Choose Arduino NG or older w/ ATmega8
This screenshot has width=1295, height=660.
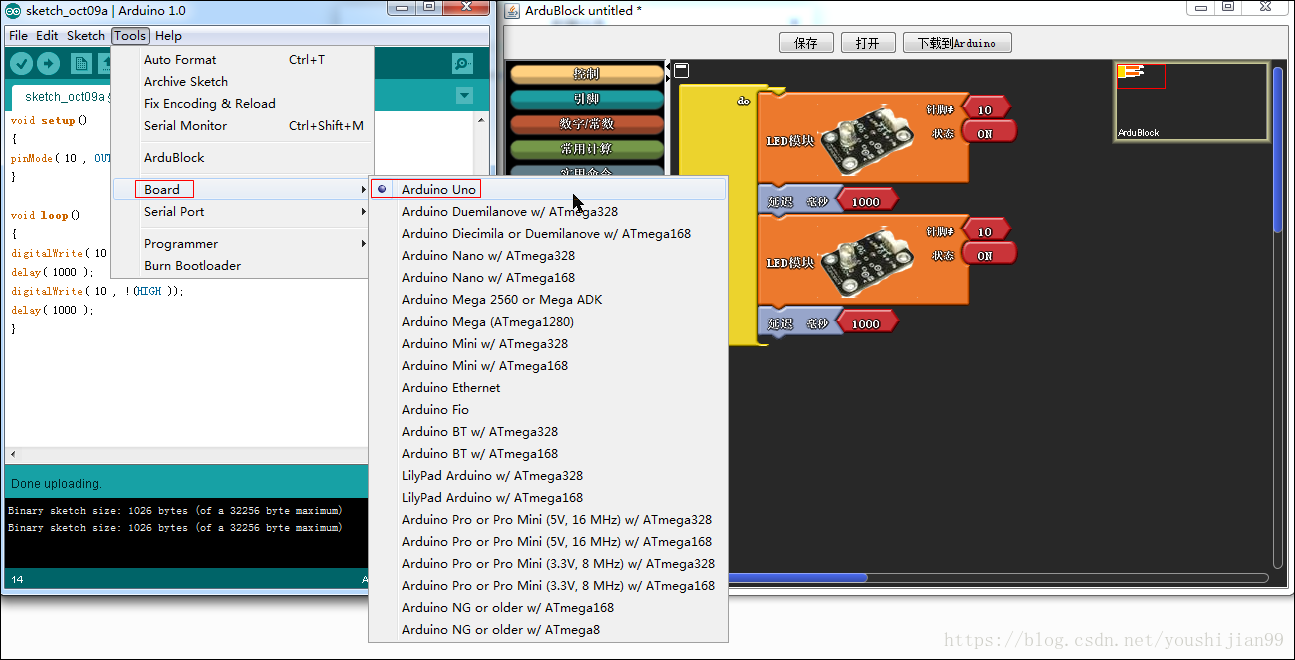pos(548,629)
